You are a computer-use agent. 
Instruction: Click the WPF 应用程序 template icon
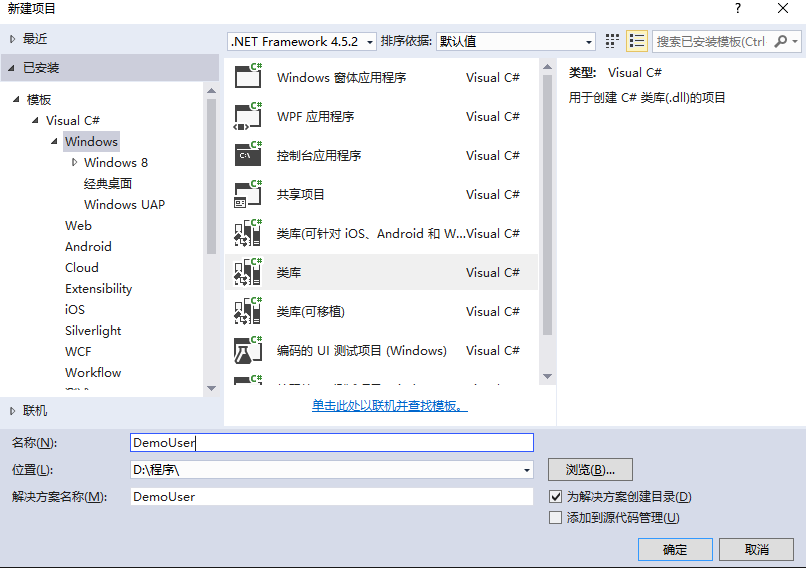[248, 115]
